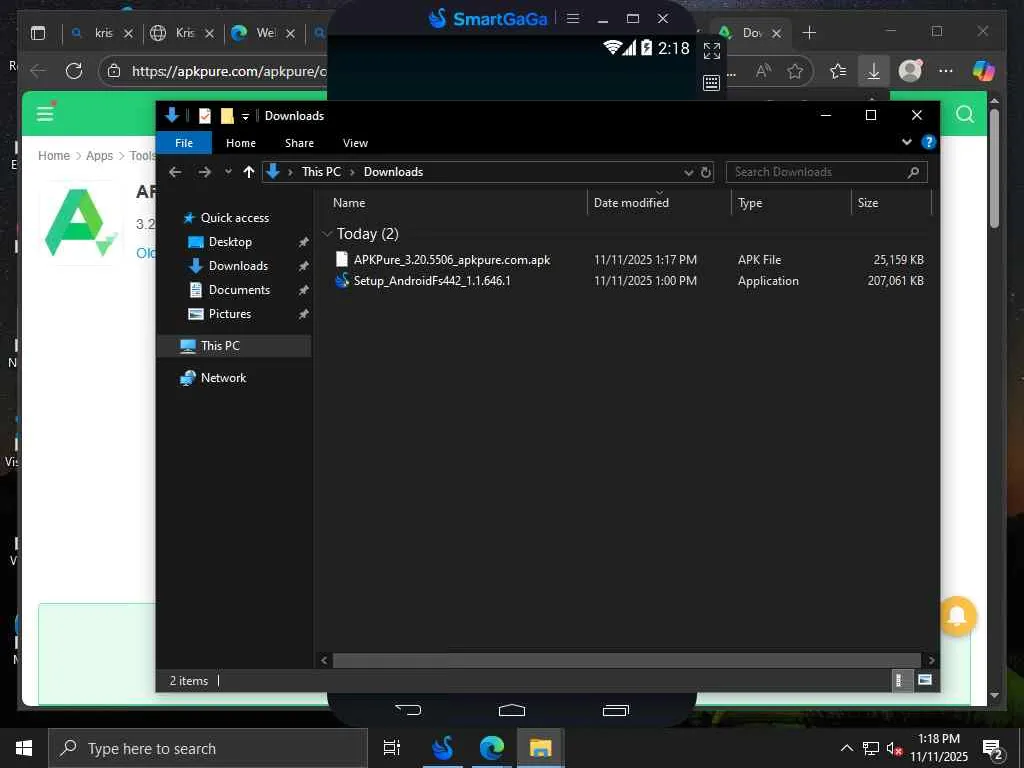Image resolution: width=1024 pixels, height=768 pixels.
Task: Select the APKPure_3.20.5506_apkpure.com.apk file
Action: point(451,260)
